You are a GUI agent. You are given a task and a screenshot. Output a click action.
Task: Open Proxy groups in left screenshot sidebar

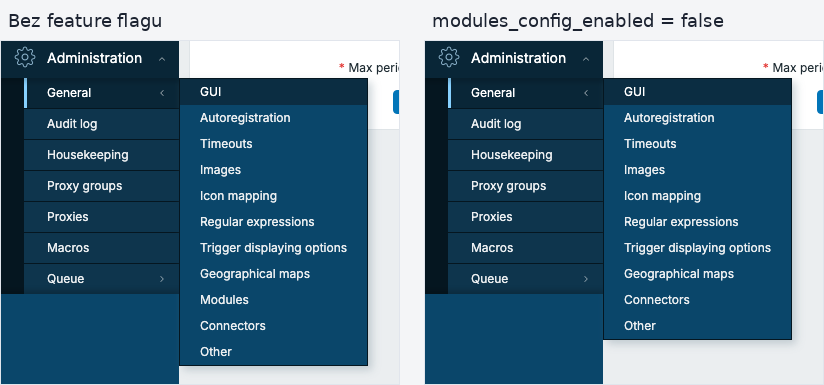pyautogui.click(x=101, y=186)
